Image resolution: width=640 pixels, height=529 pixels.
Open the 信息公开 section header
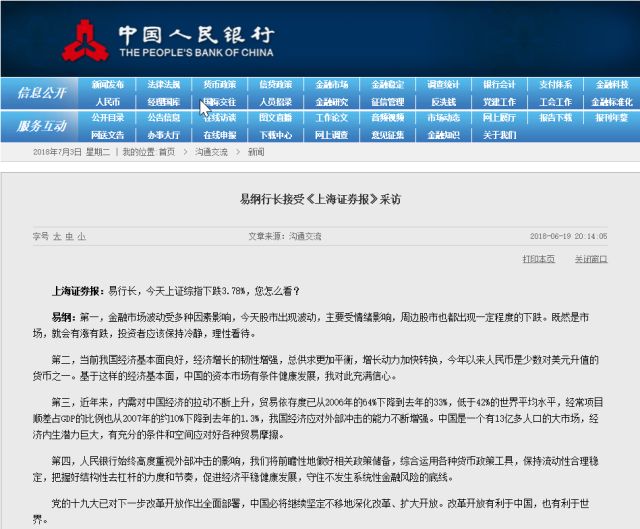tap(42, 93)
